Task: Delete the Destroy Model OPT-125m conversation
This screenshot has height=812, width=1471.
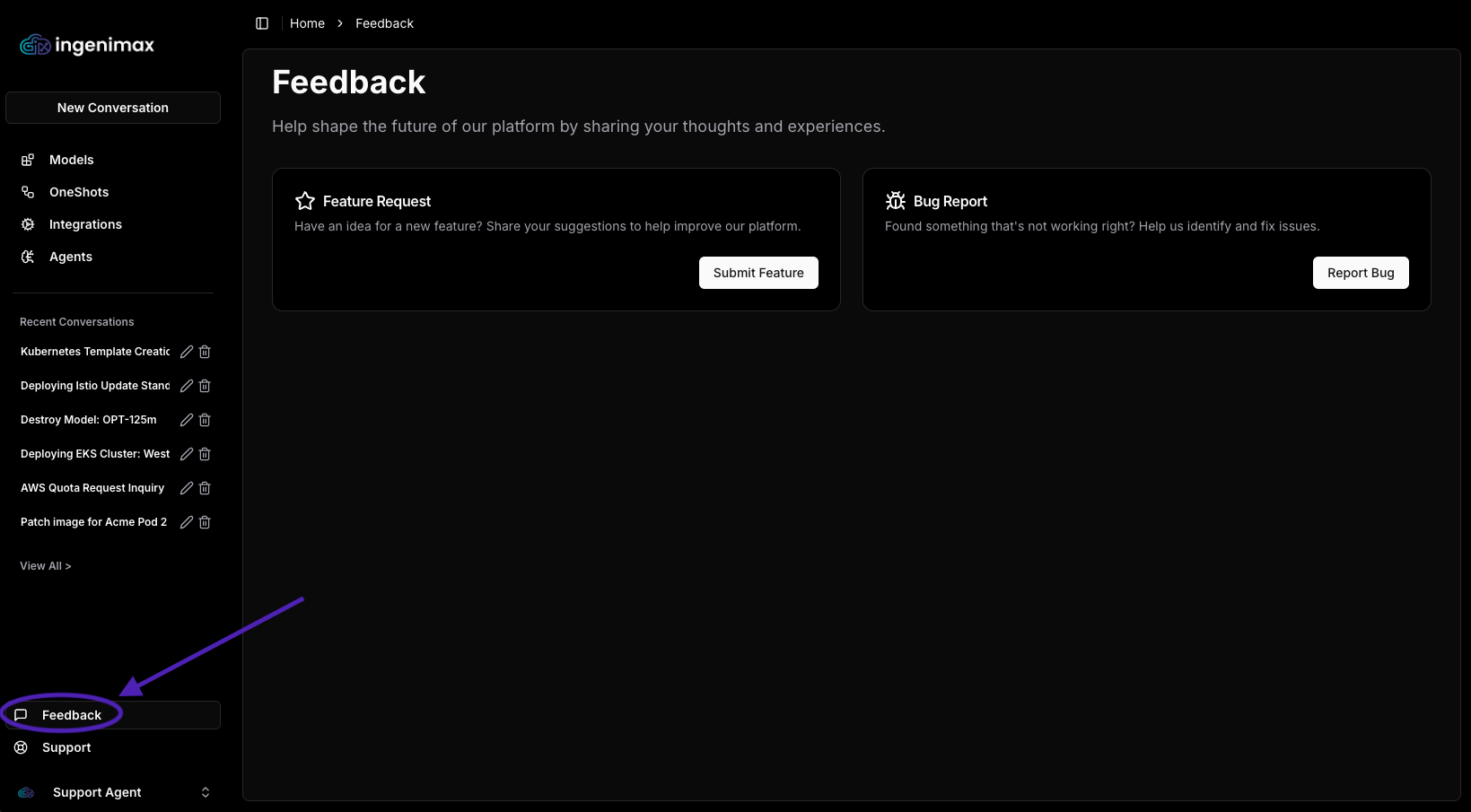Action: 205,420
